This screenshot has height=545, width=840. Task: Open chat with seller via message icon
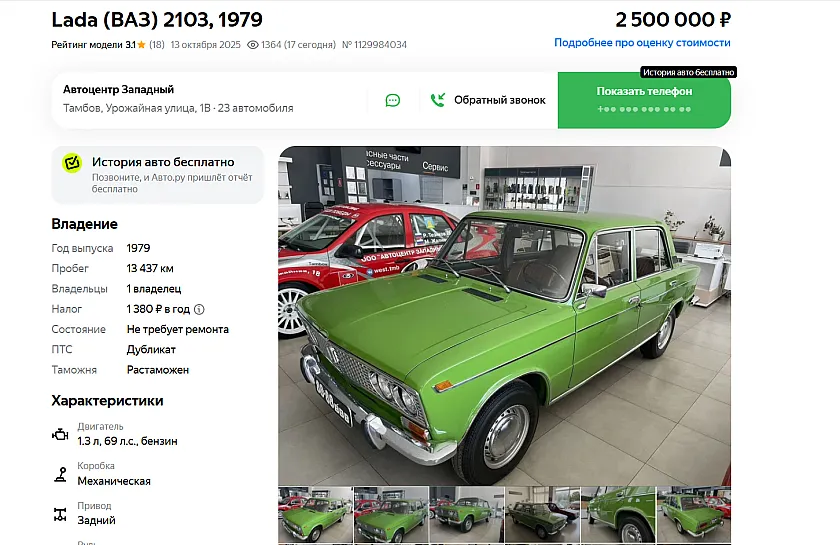pos(393,100)
